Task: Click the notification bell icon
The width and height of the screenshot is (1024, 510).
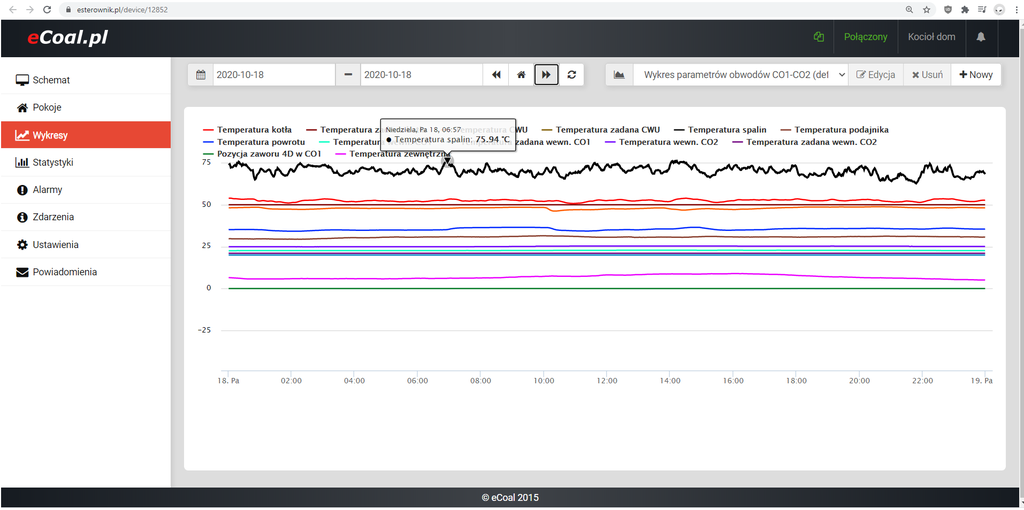Action: coord(980,37)
